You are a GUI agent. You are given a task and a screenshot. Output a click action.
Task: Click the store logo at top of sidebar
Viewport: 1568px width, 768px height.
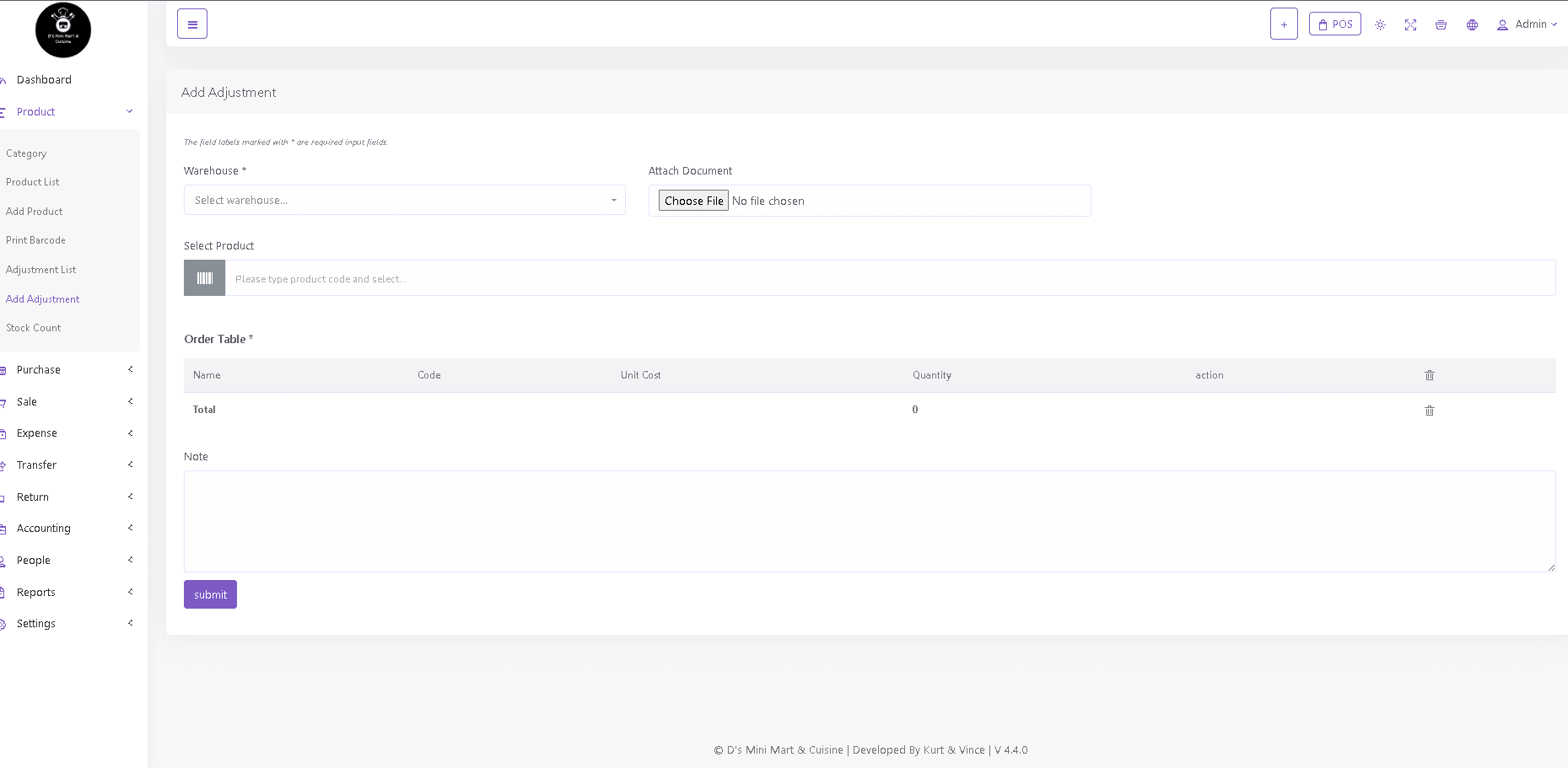pyautogui.click(x=63, y=30)
